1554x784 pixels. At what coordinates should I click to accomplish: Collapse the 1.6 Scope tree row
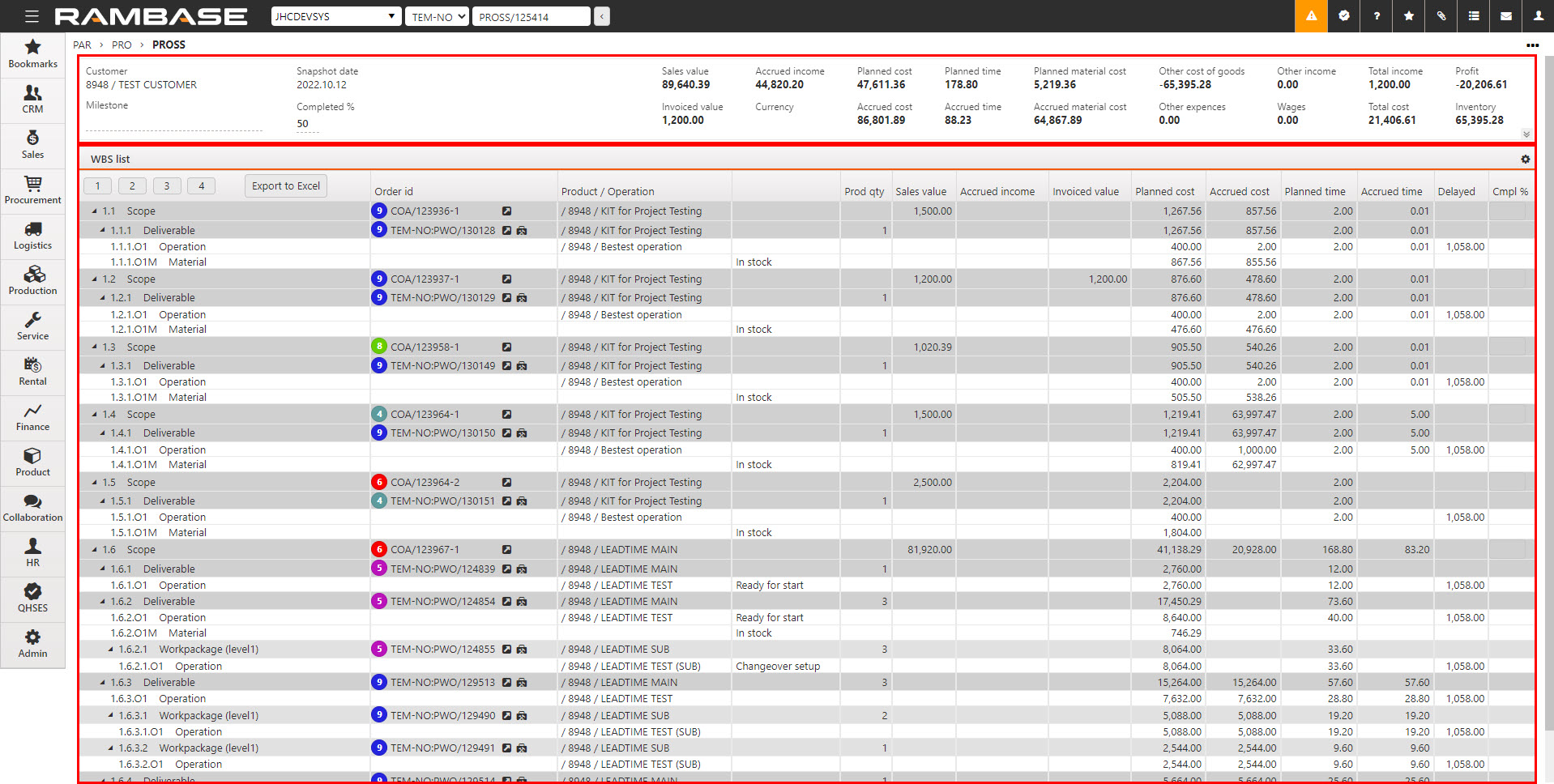(95, 550)
